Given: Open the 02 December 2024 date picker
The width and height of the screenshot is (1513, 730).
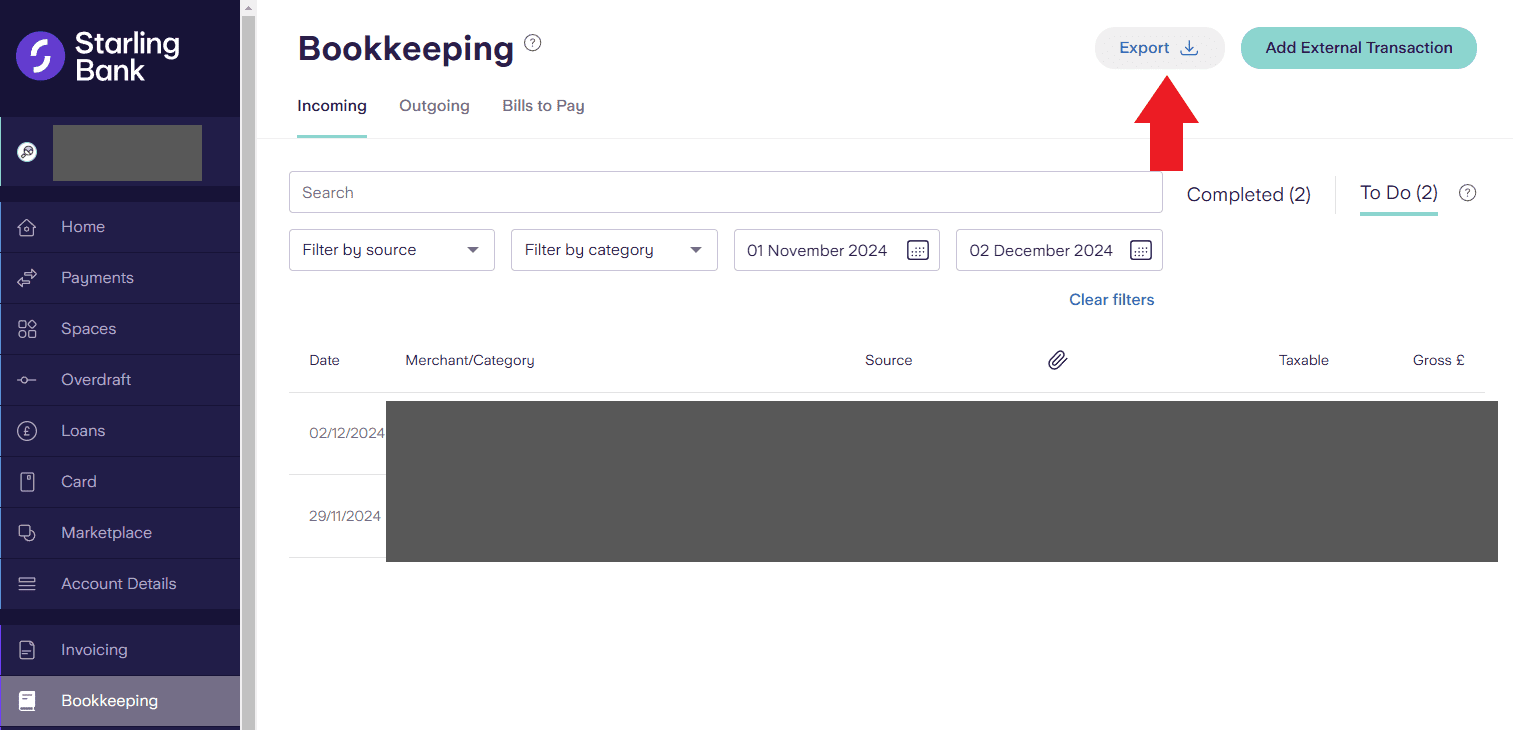Looking at the screenshot, I should [1140, 250].
